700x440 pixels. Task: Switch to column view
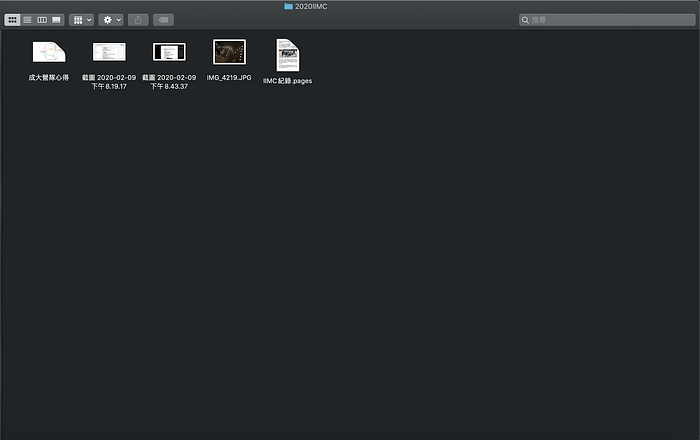42,20
